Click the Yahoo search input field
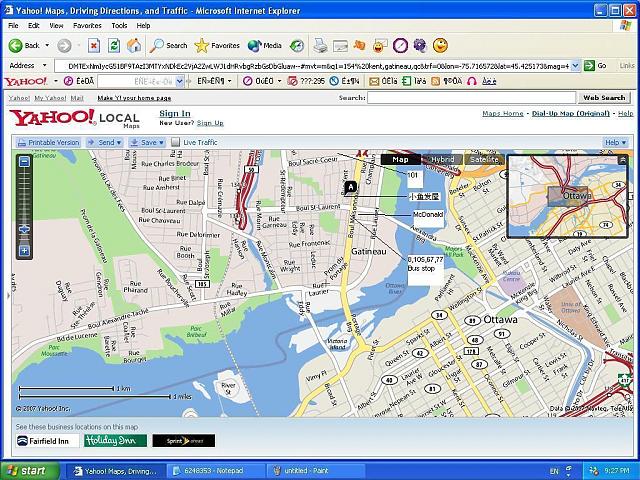 tap(471, 98)
